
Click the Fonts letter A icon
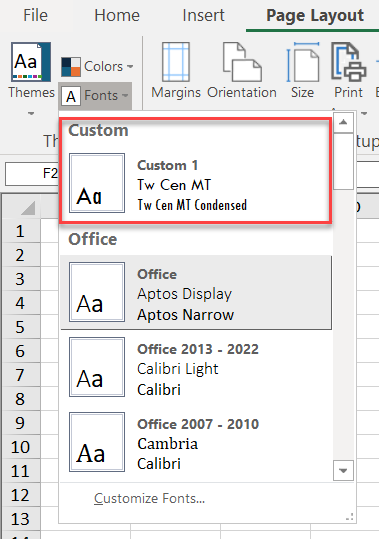pos(71,96)
